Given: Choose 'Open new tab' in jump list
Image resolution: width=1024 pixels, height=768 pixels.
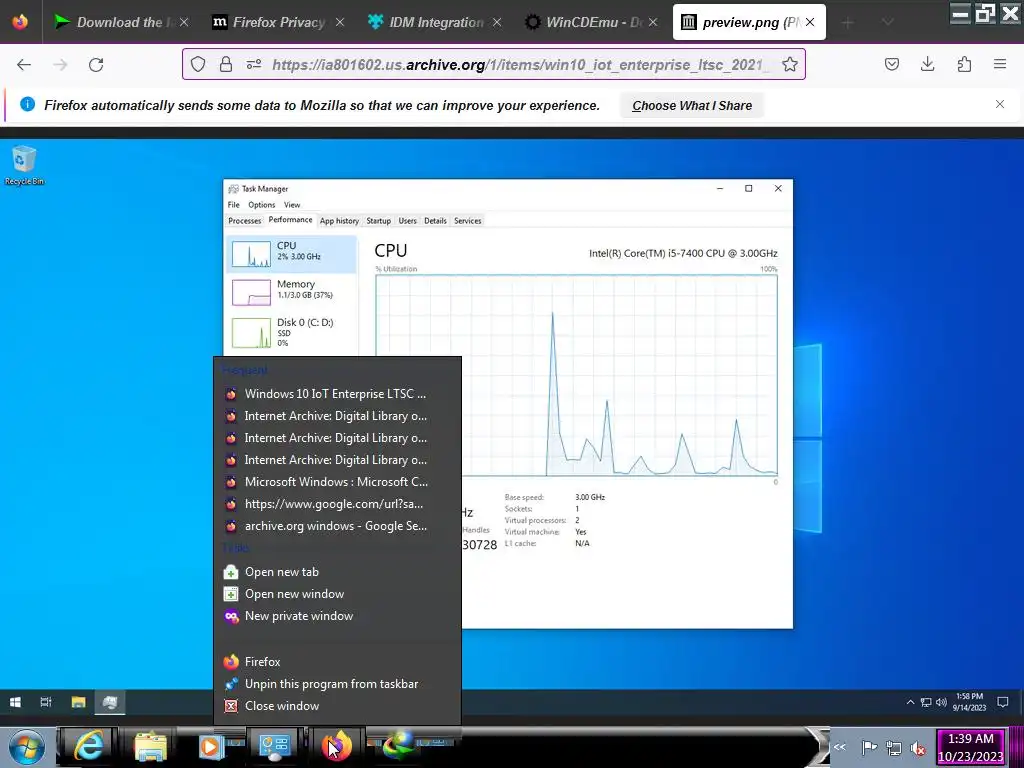Looking at the screenshot, I should click(x=337, y=572).
